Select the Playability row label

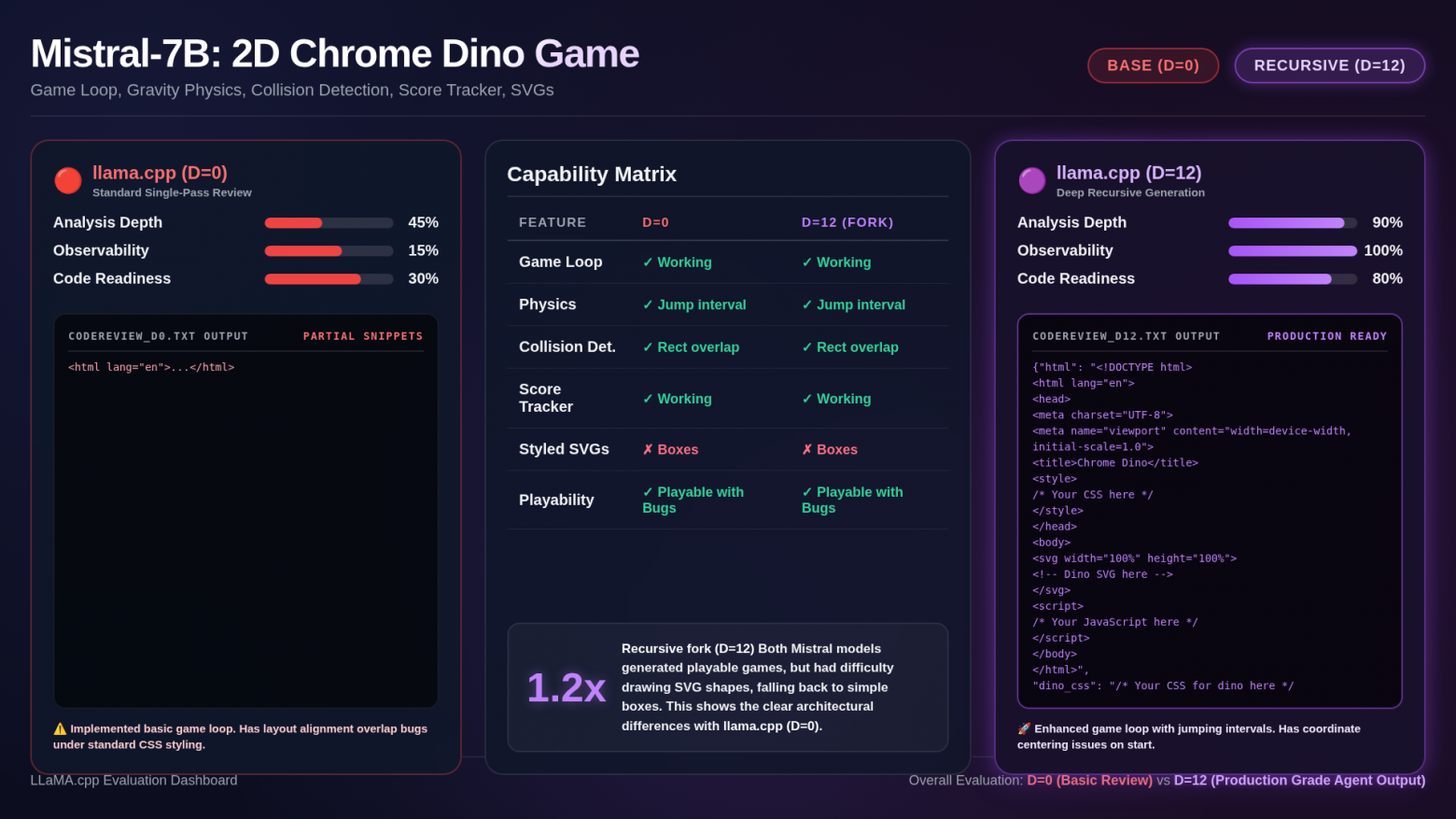556,501
